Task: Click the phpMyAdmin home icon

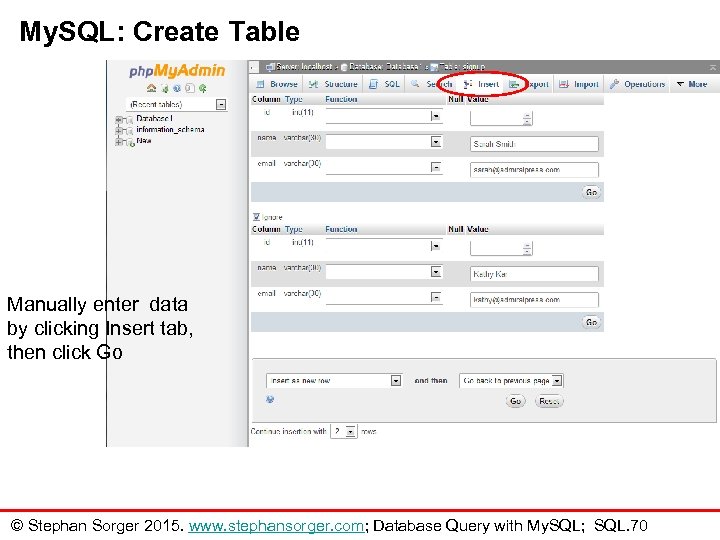Action: point(152,88)
